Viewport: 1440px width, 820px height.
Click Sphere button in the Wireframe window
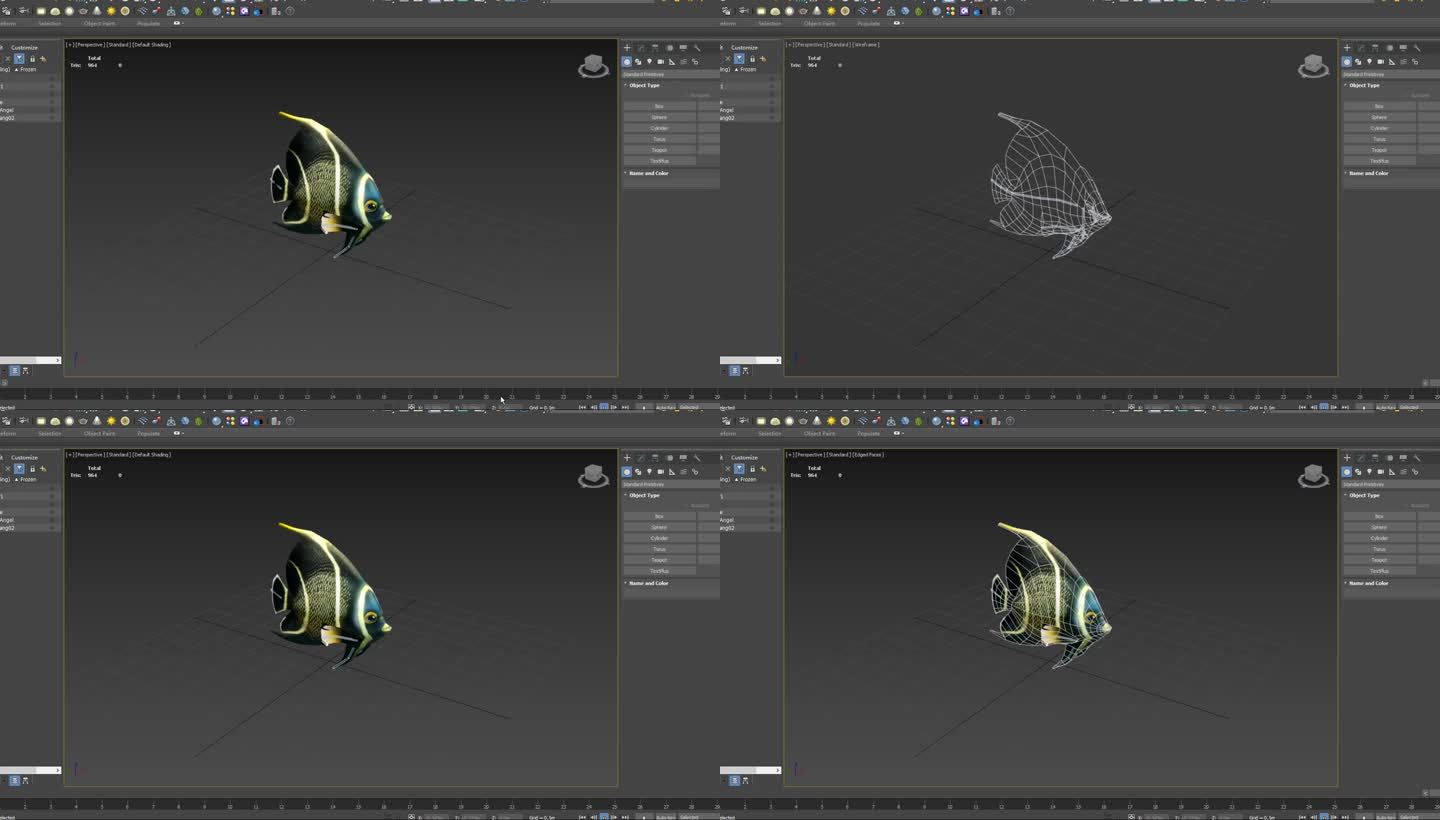point(1379,117)
